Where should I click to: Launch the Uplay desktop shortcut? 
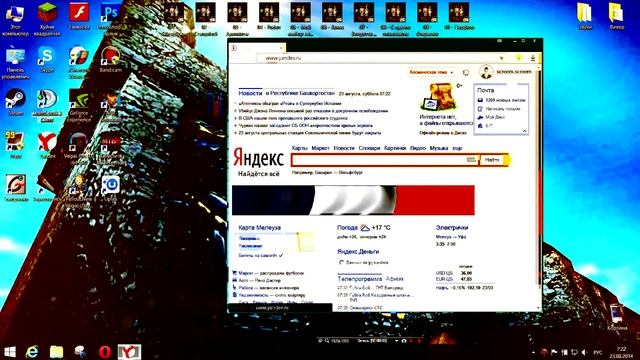(x=110, y=189)
